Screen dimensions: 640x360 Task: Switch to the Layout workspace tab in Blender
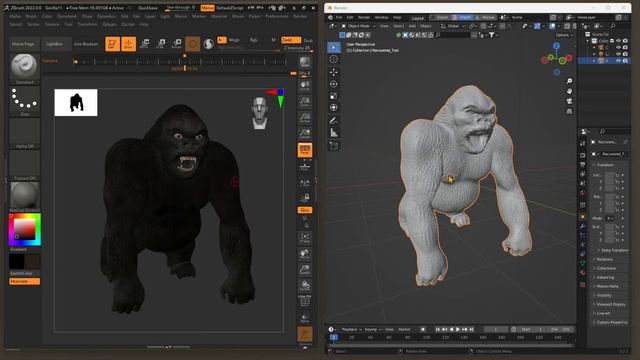[418, 18]
